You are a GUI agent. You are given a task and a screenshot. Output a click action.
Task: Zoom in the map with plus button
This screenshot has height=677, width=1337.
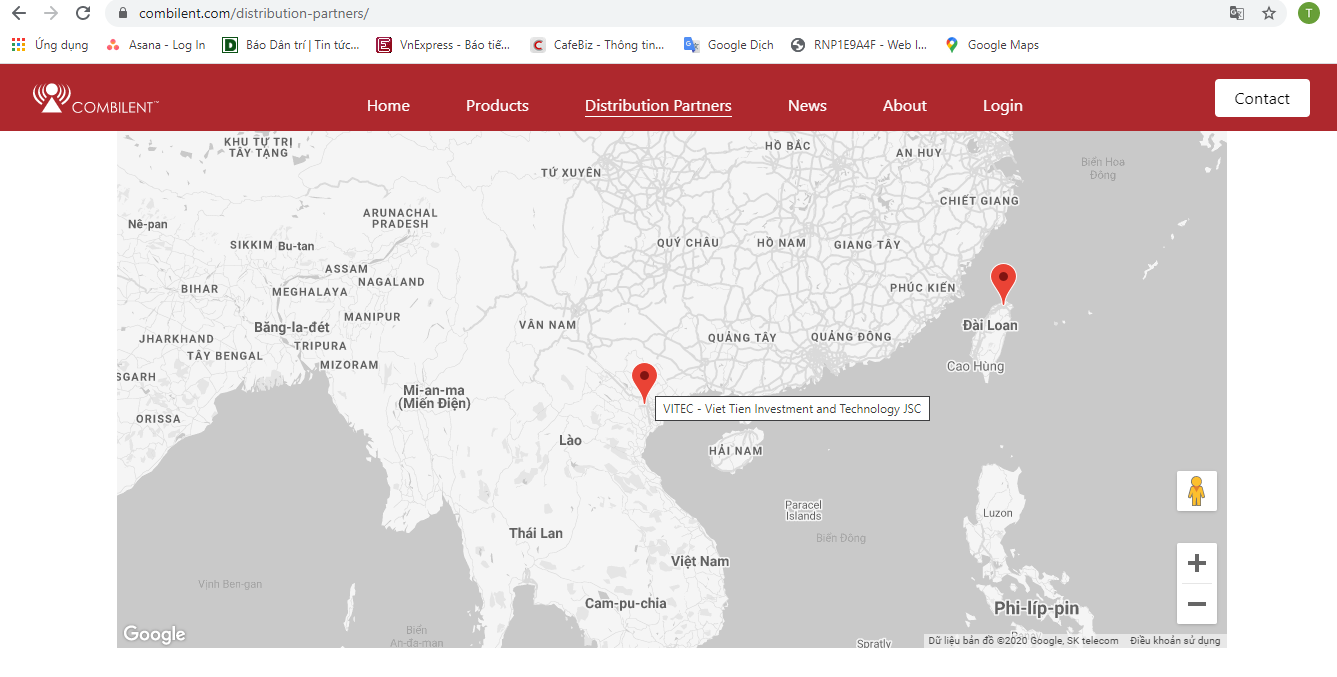click(1196, 564)
